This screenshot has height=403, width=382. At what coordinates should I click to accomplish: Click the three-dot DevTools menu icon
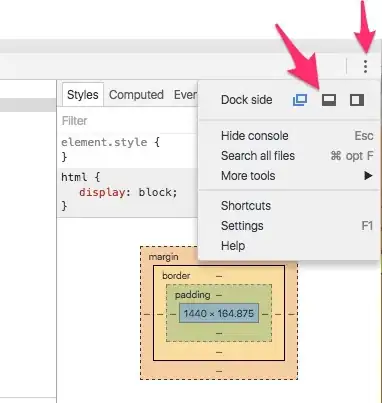366,67
